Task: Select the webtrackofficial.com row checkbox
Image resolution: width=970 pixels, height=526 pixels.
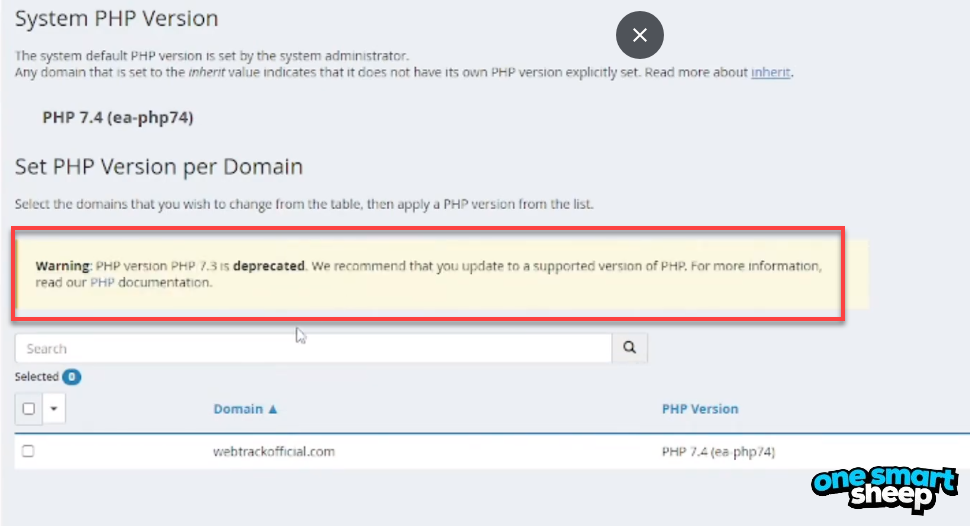Action: [x=28, y=451]
